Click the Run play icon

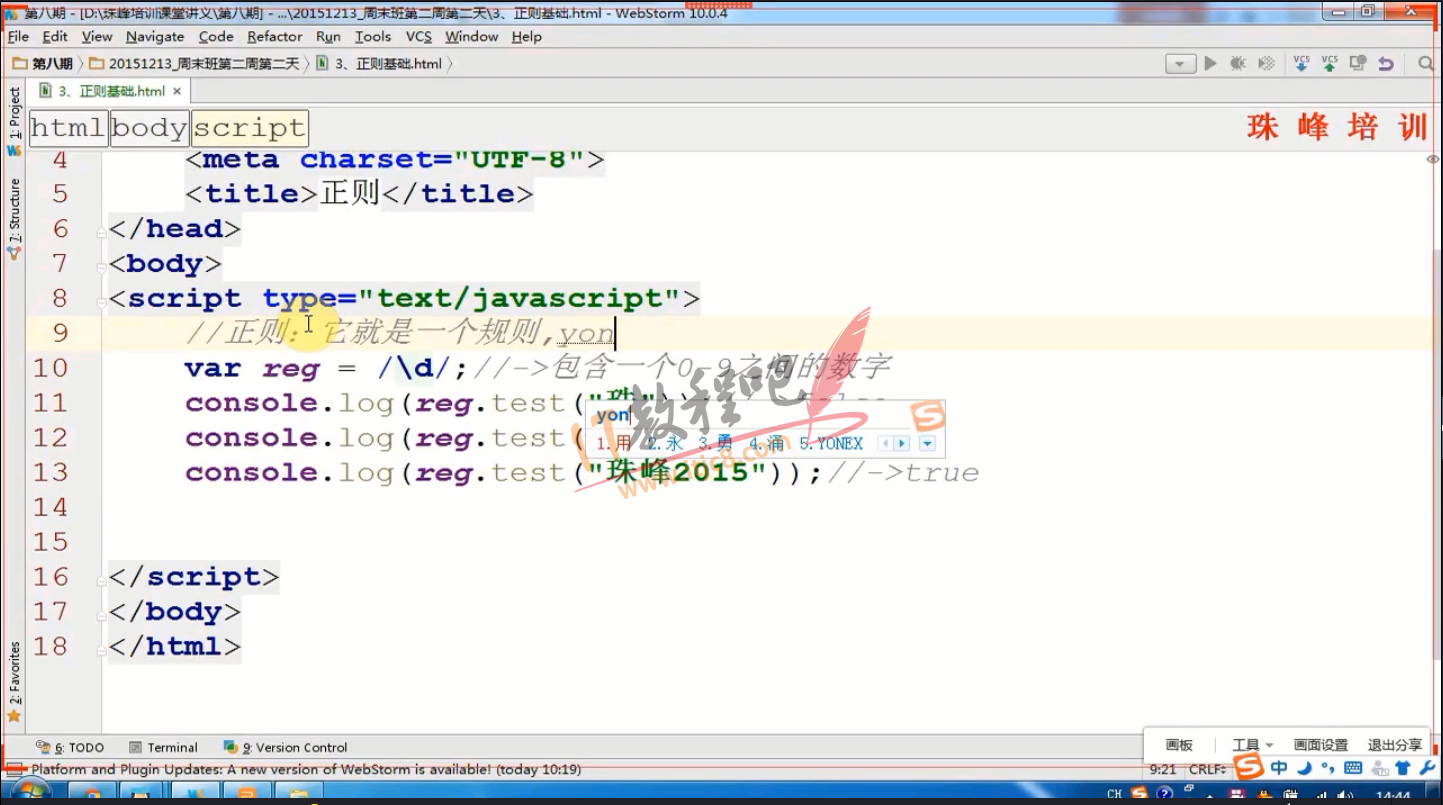tap(1211, 64)
